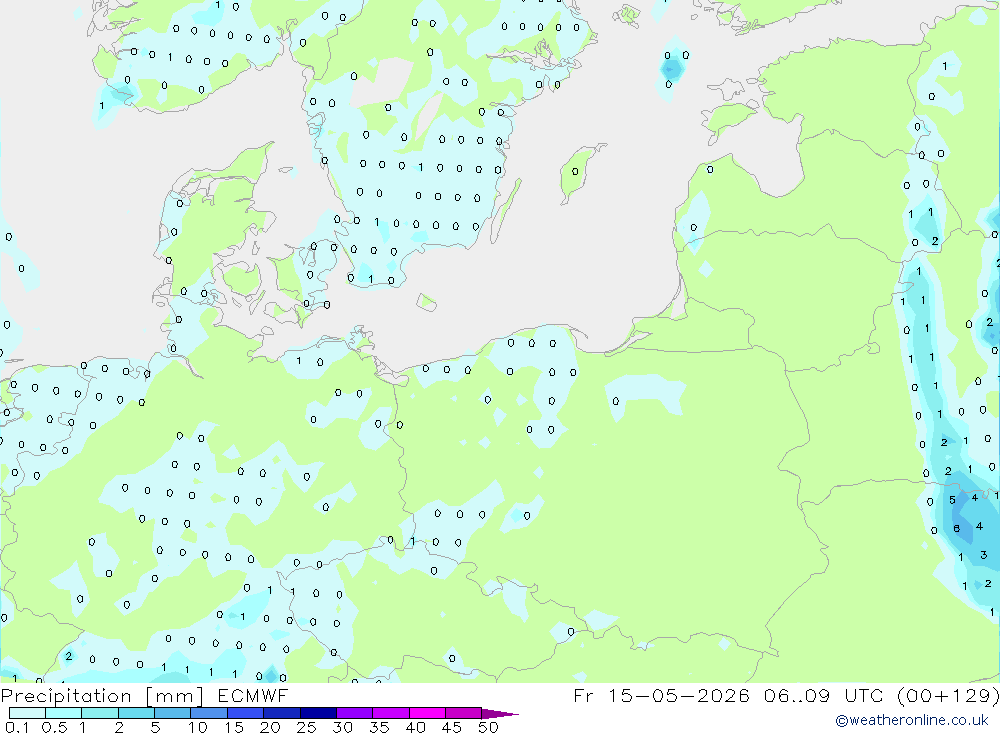Click the '5' precipitation value on the map
1000x733 pixels.
pyautogui.click(x=952, y=500)
